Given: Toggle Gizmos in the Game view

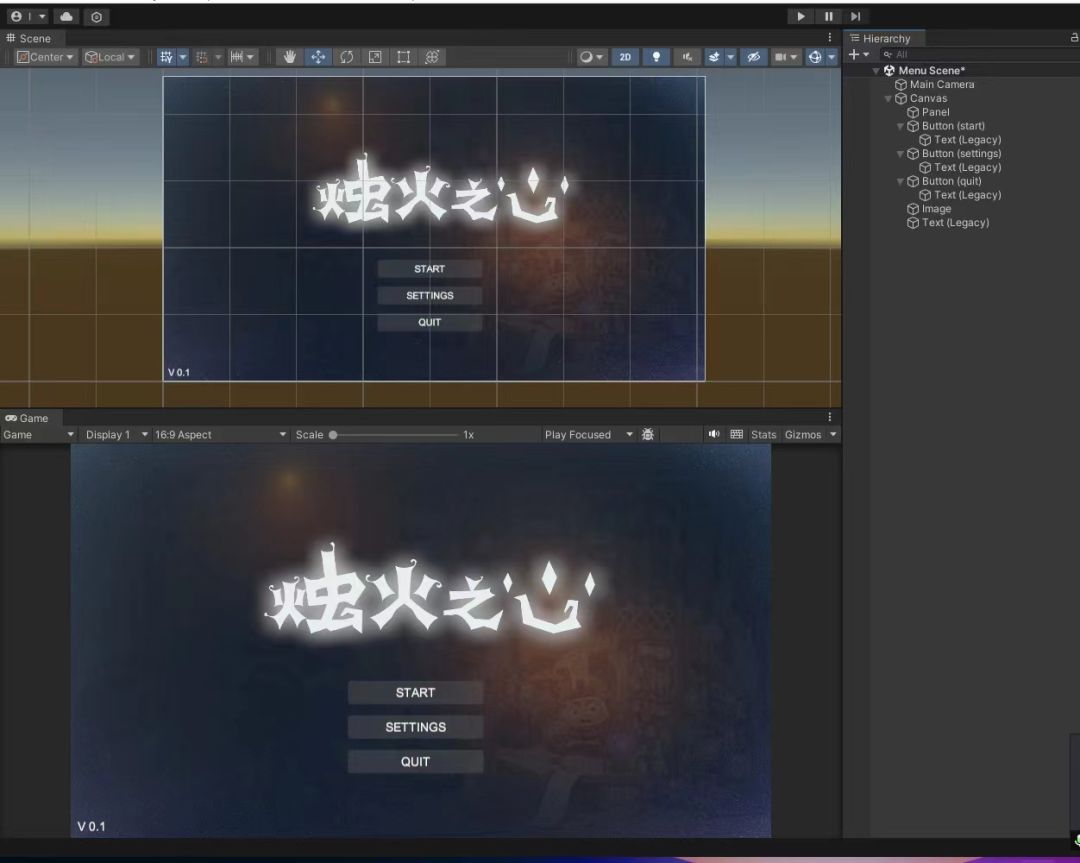Looking at the screenshot, I should click(802, 435).
